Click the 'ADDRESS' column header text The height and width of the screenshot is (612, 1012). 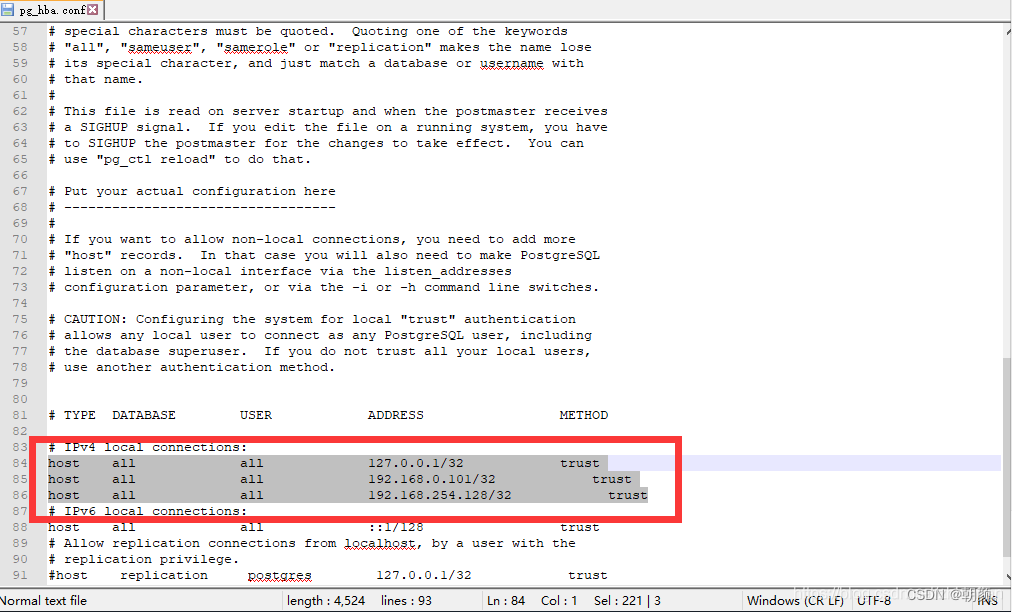[x=396, y=415]
